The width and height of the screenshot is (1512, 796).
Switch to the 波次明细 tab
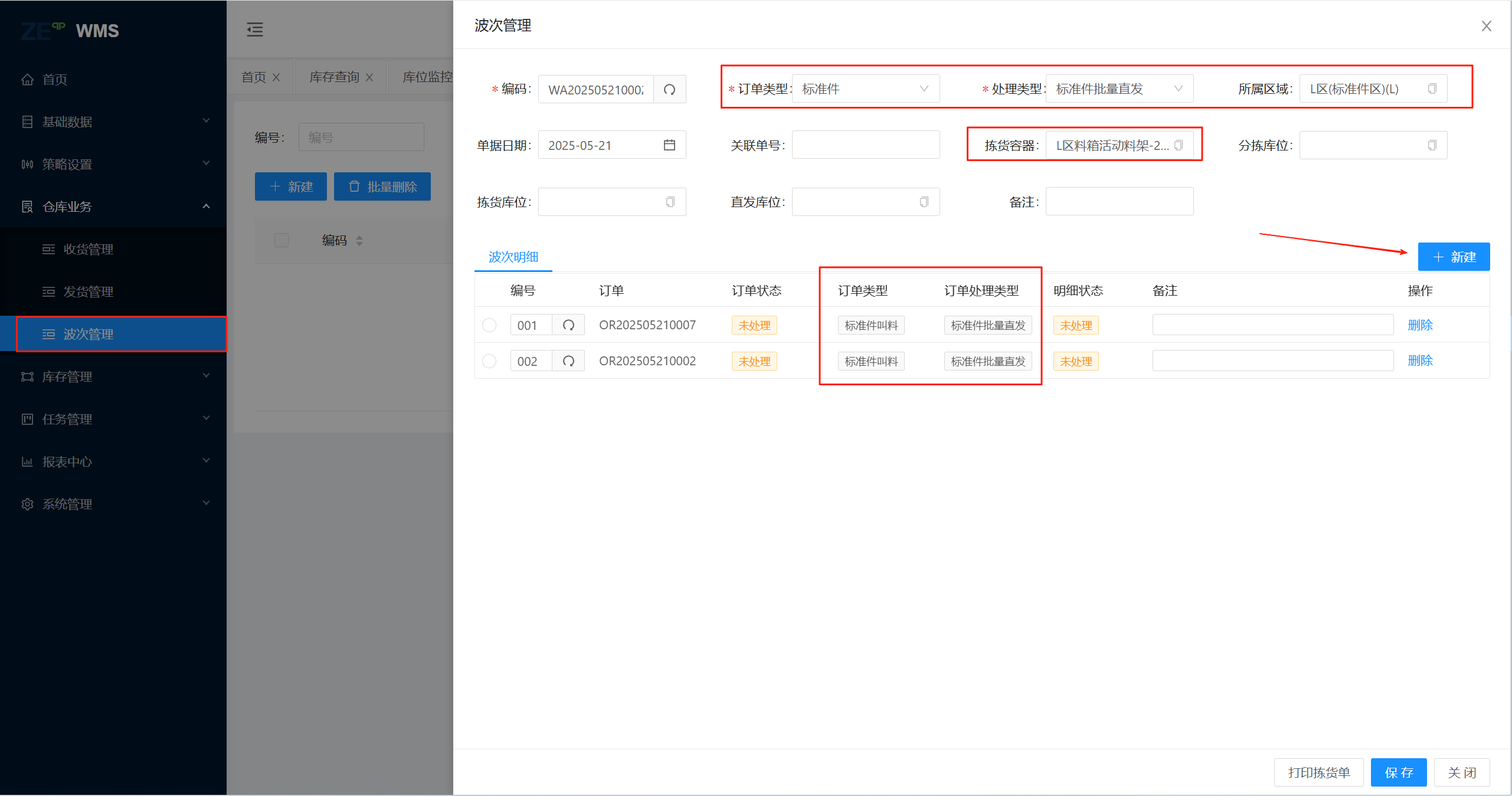(513, 257)
